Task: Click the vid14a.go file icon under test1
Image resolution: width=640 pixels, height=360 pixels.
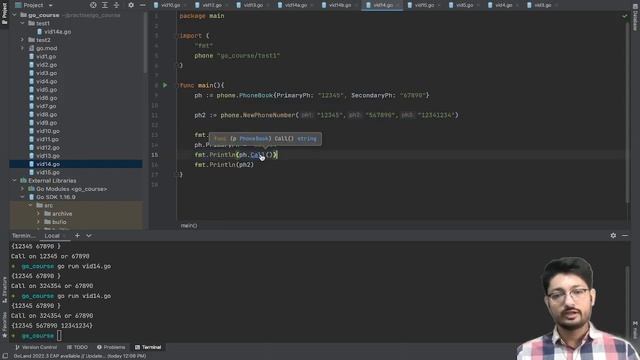Action: pyautogui.click(x=39, y=31)
